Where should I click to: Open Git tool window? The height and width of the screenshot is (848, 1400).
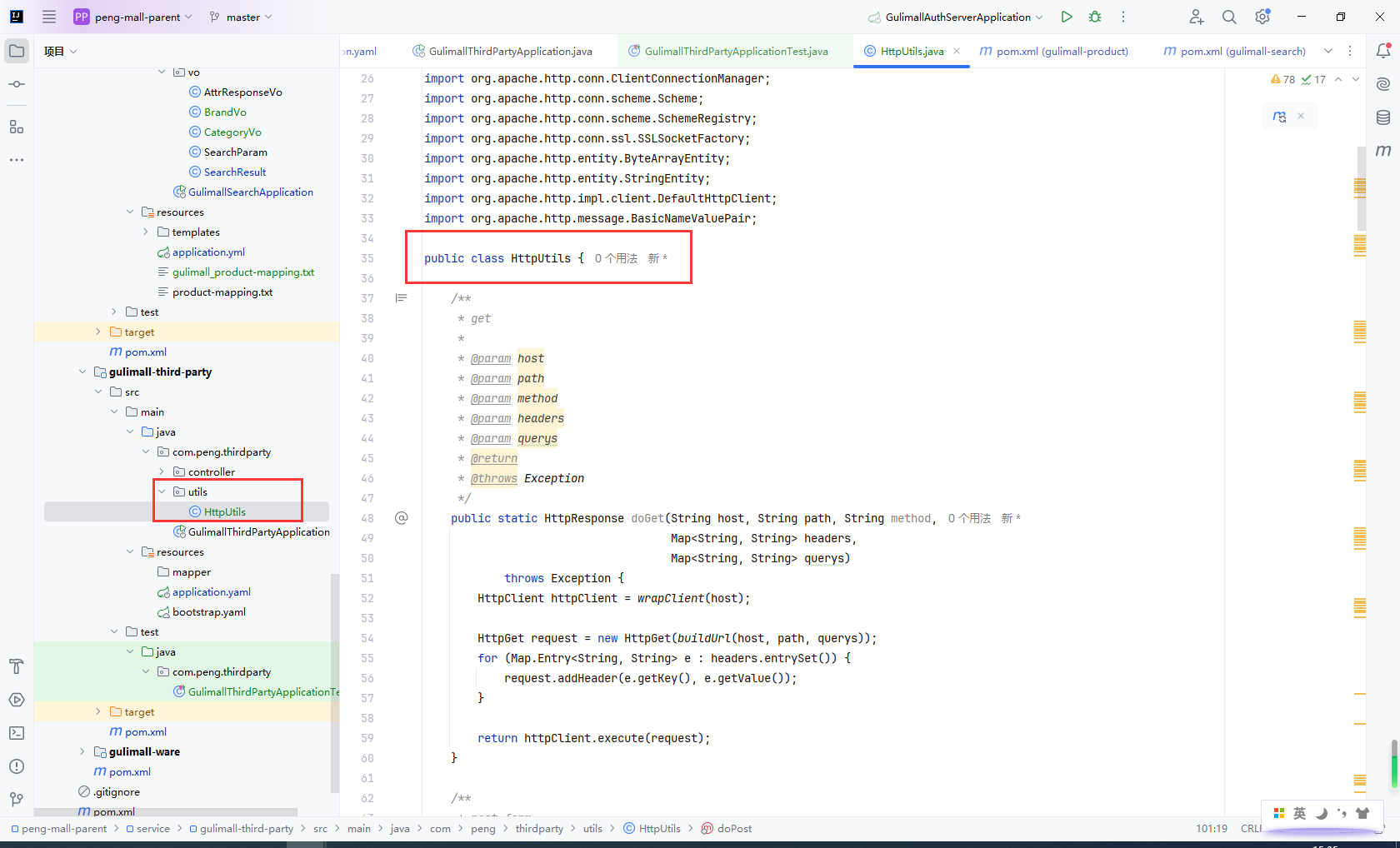[17, 800]
